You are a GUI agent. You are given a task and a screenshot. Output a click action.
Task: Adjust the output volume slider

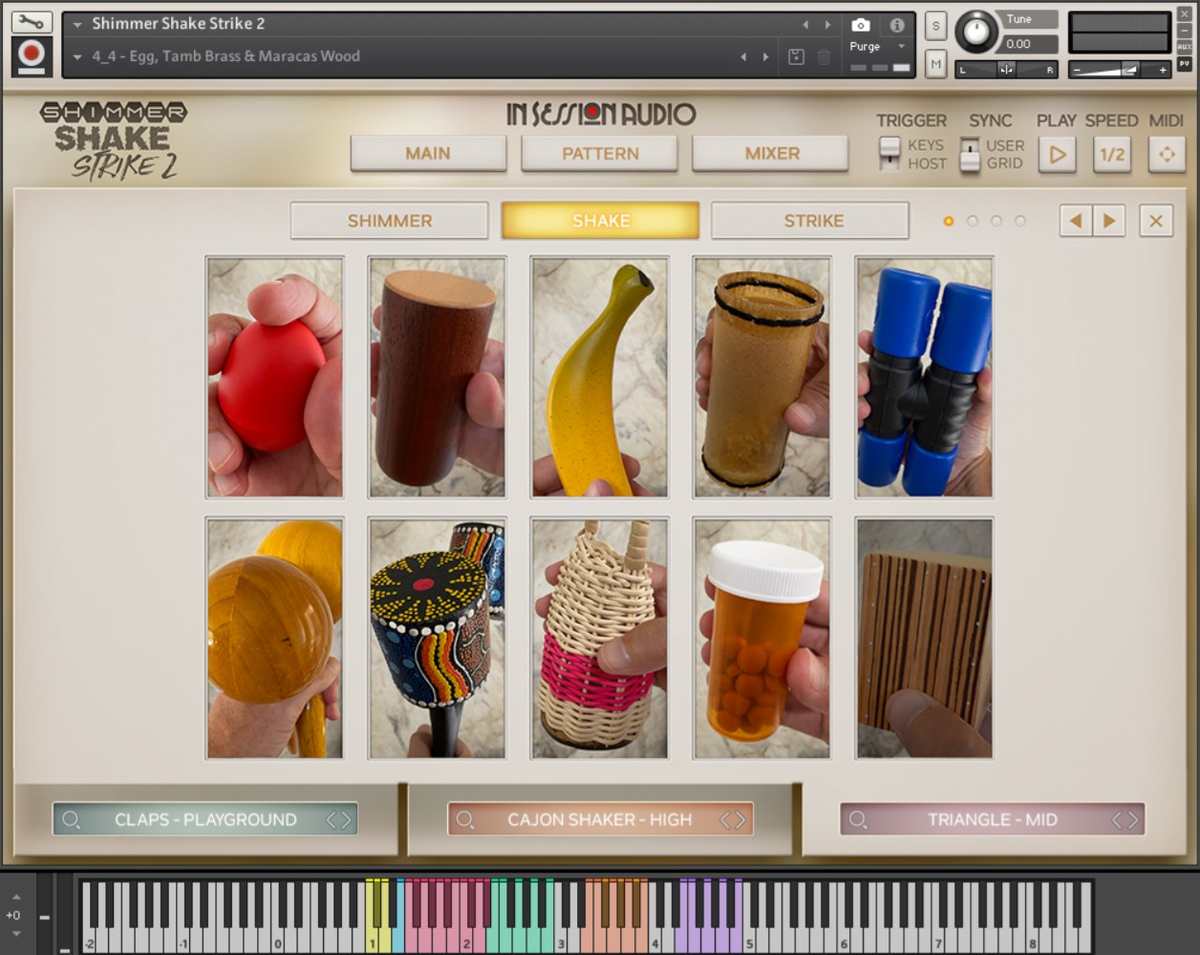pyautogui.click(x=1119, y=70)
